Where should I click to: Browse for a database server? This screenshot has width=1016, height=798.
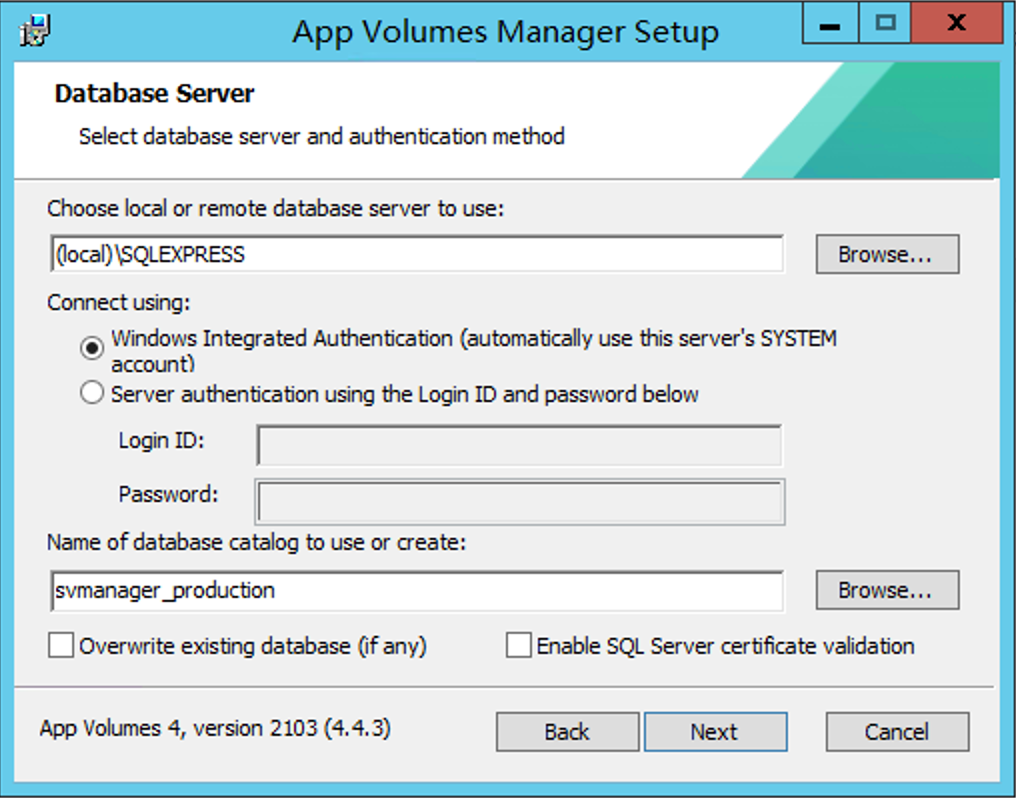click(886, 254)
